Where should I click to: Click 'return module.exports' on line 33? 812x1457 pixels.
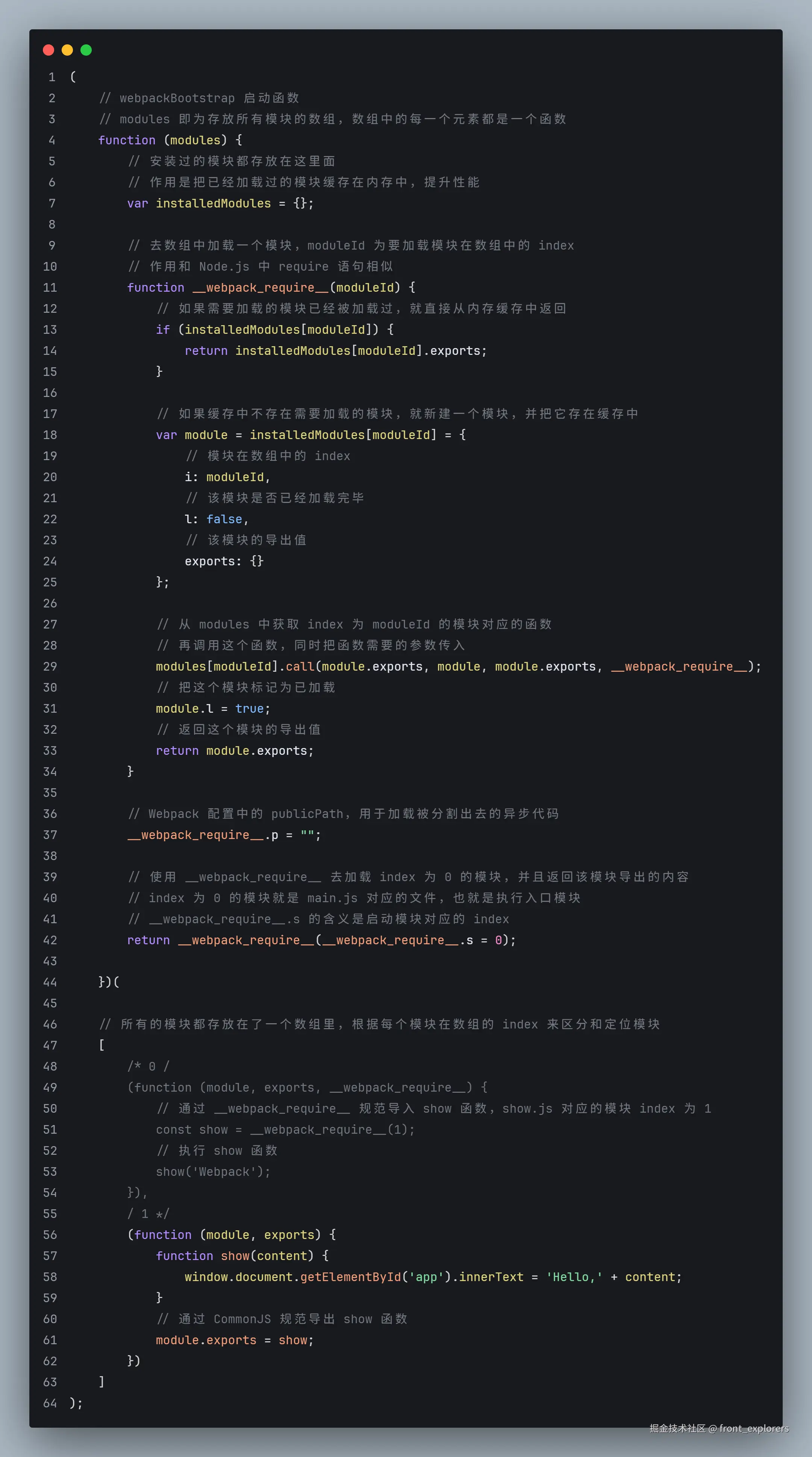point(234,751)
